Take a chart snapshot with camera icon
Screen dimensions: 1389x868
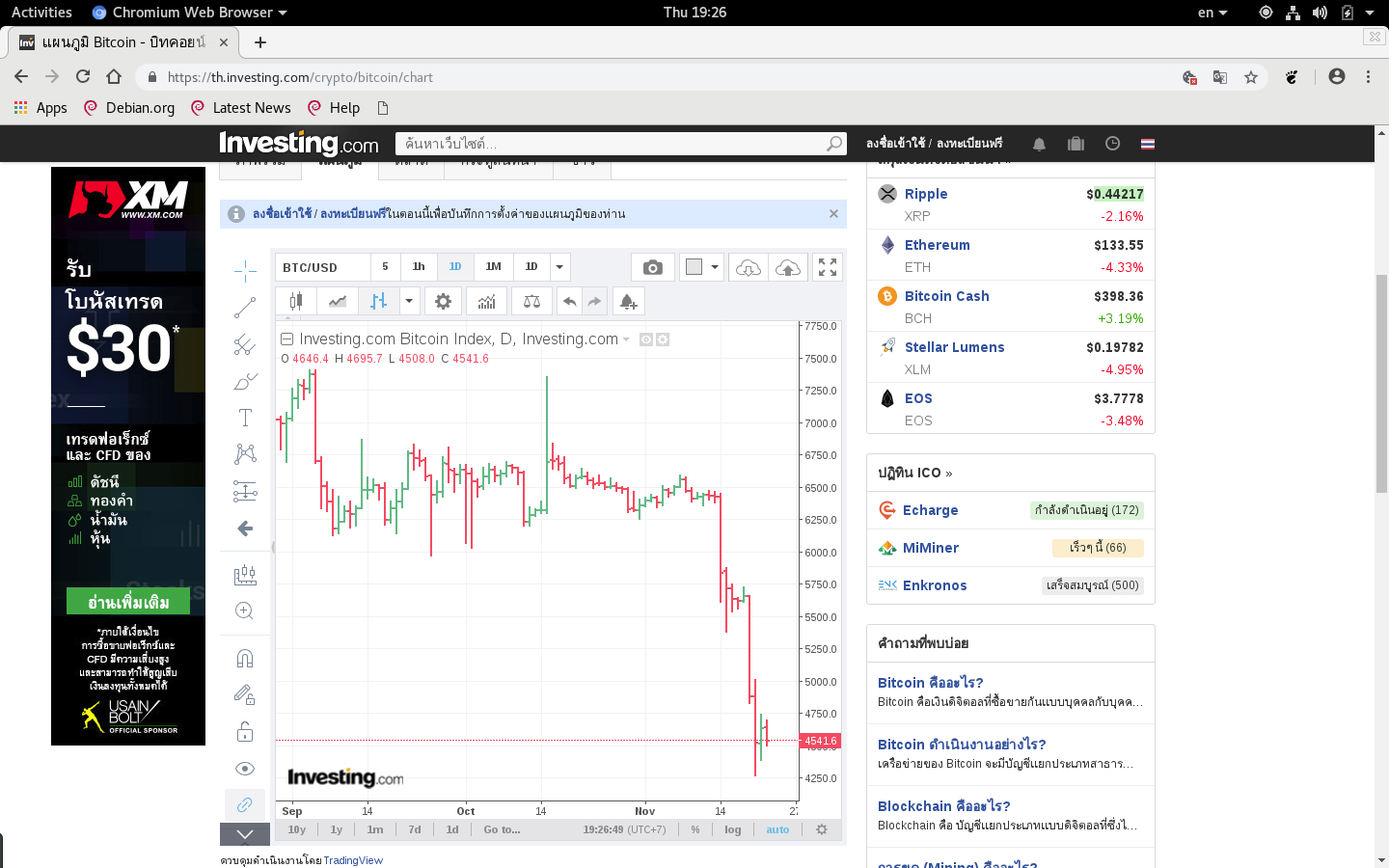[x=653, y=267]
